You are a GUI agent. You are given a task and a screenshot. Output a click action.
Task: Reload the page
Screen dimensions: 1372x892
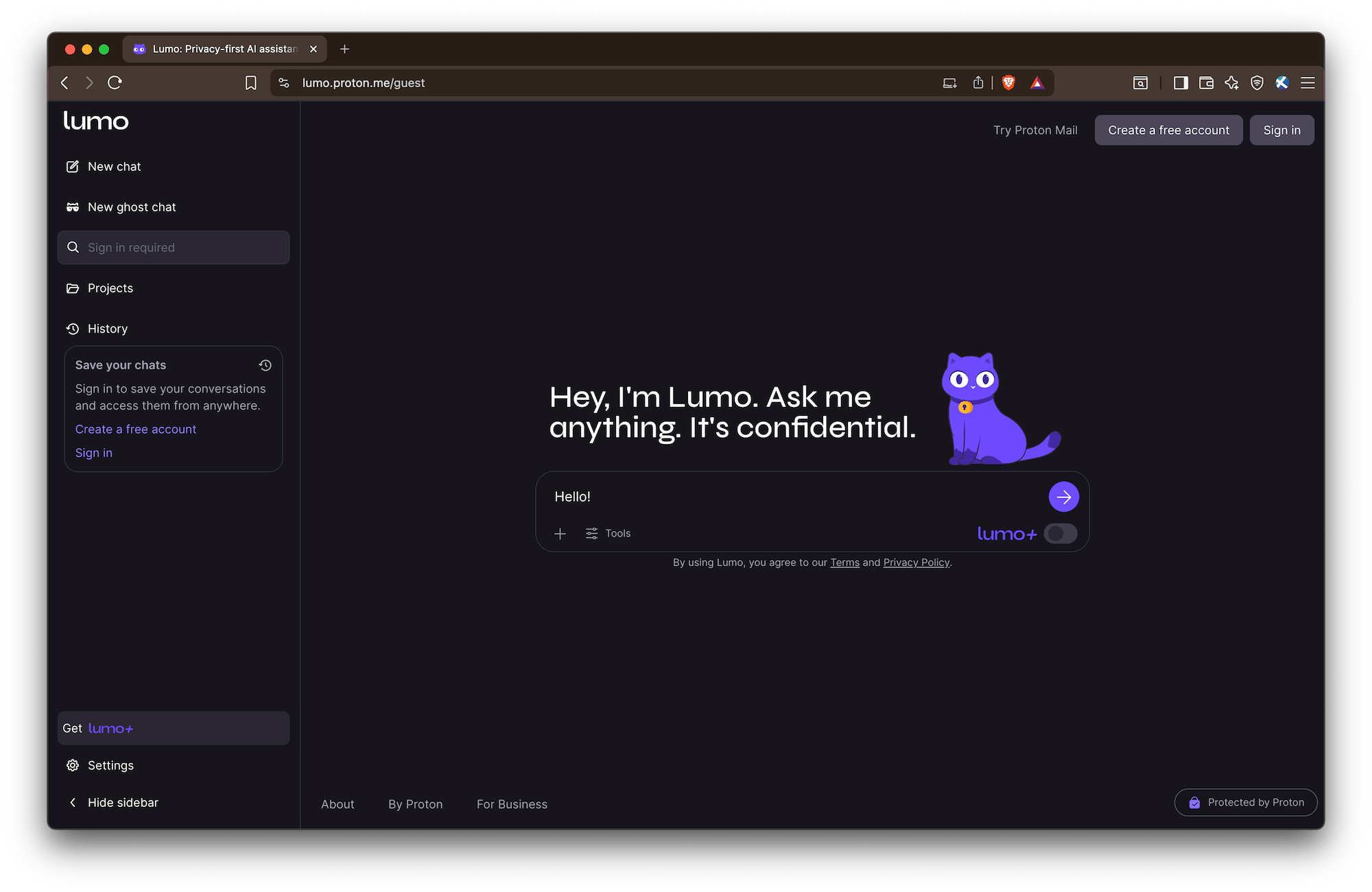point(115,83)
